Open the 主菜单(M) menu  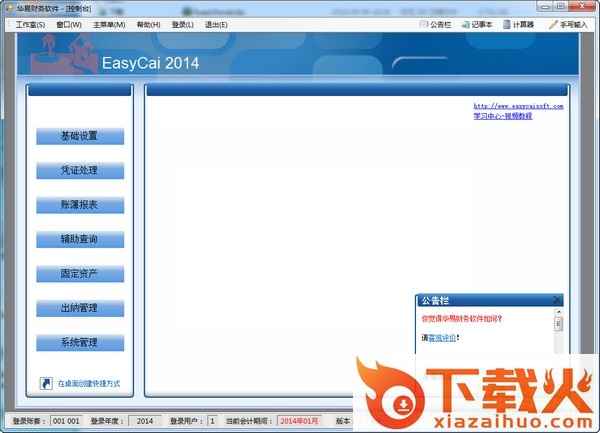click(109, 25)
